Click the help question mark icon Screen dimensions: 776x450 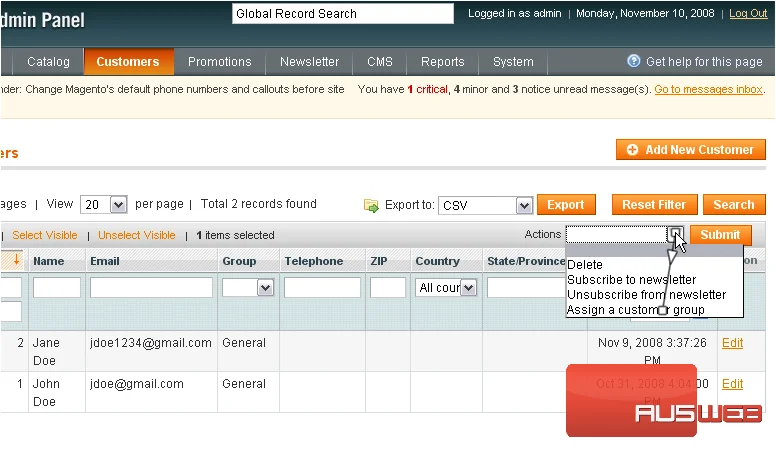pyautogui.click(x=633, y=61)
